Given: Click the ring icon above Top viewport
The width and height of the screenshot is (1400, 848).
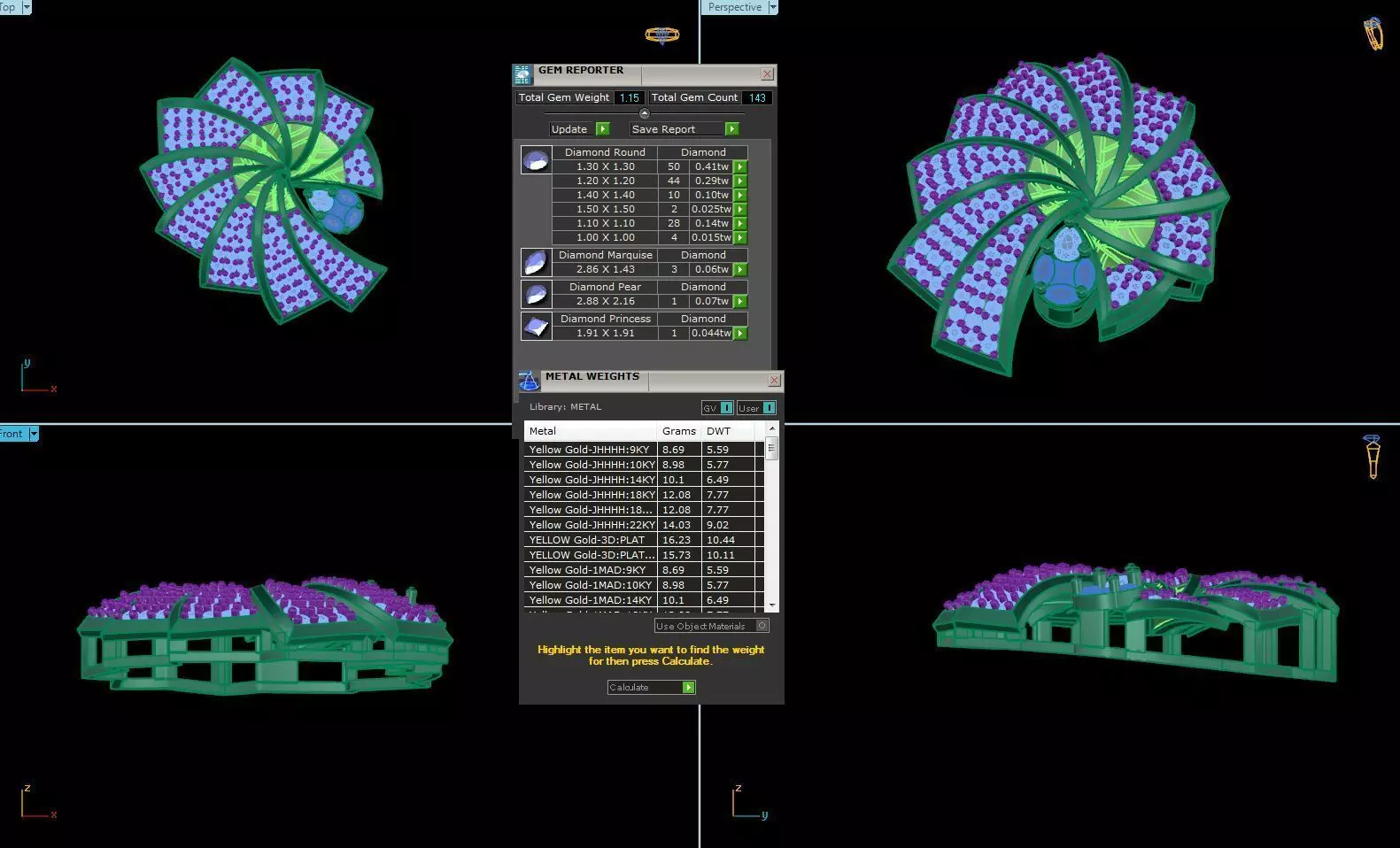Looking at the screenshot, I should [x=661, y=35].
